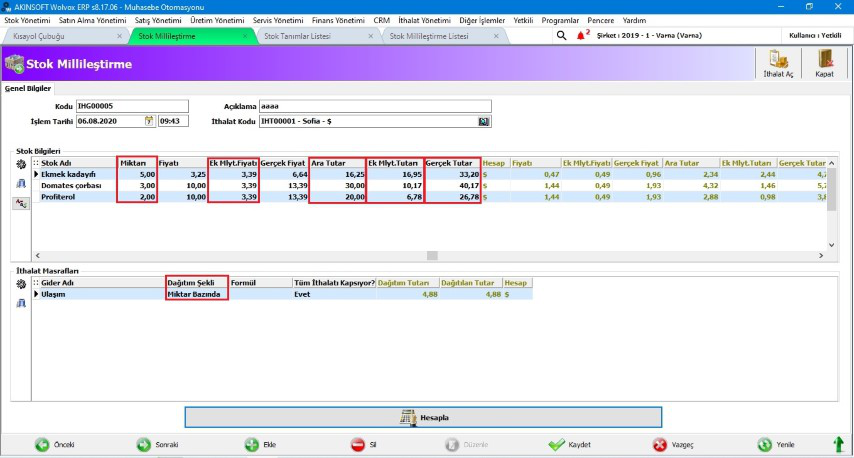Click the İthalat Masrafları binoculars search icon
Image resolution: width=854 pixels, height=458 pixels.
click(x=21, y=303)
